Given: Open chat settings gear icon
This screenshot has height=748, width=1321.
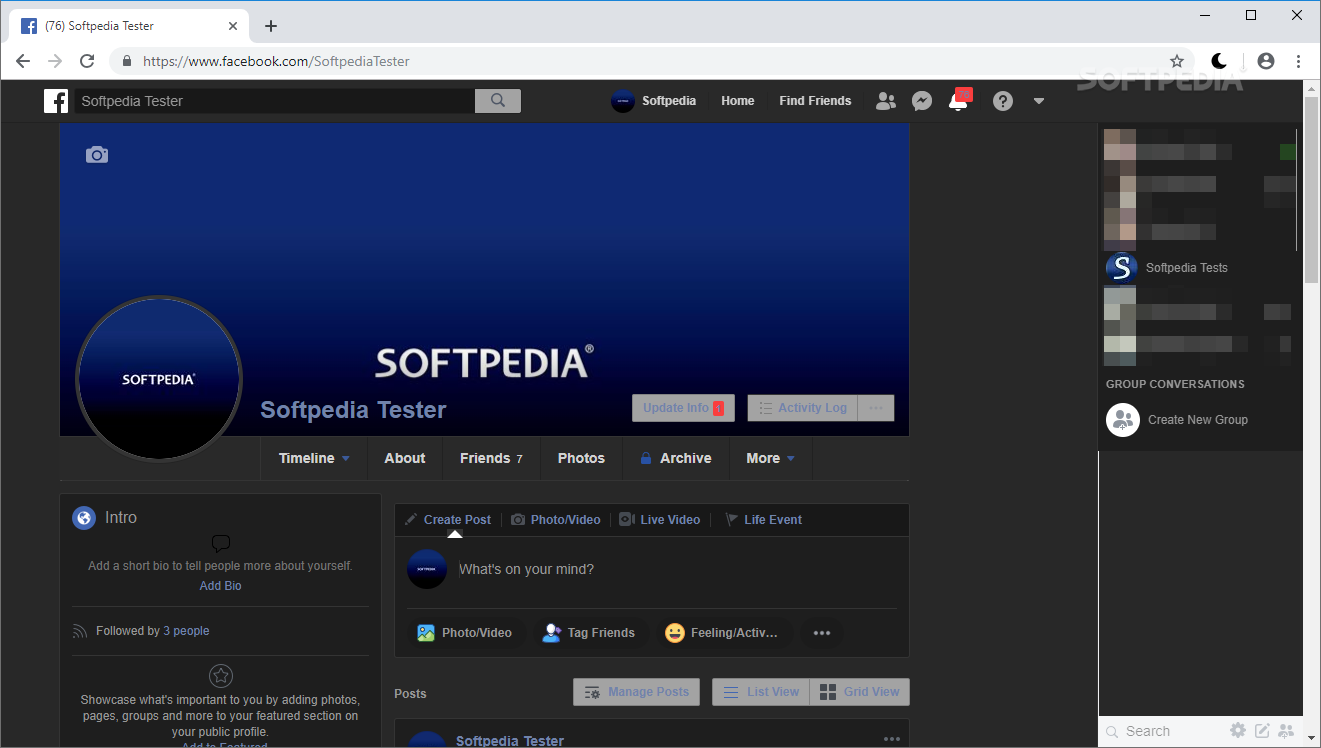Looking at the screenshot, I should pos(1238,731).
